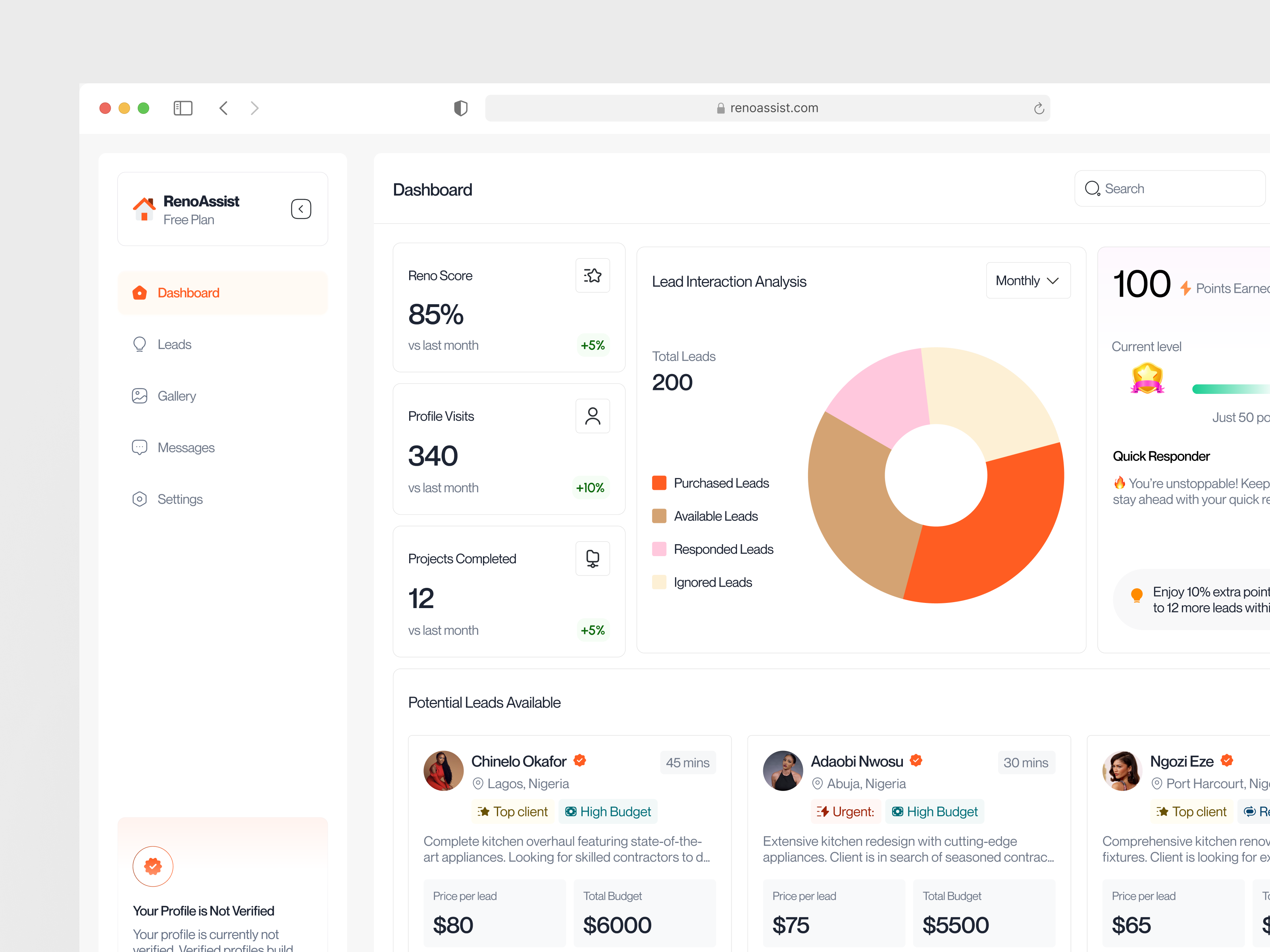This screenshot has height=952, width=1270.
Task: Click the Projects Completed icon
Action: point(592,559)
